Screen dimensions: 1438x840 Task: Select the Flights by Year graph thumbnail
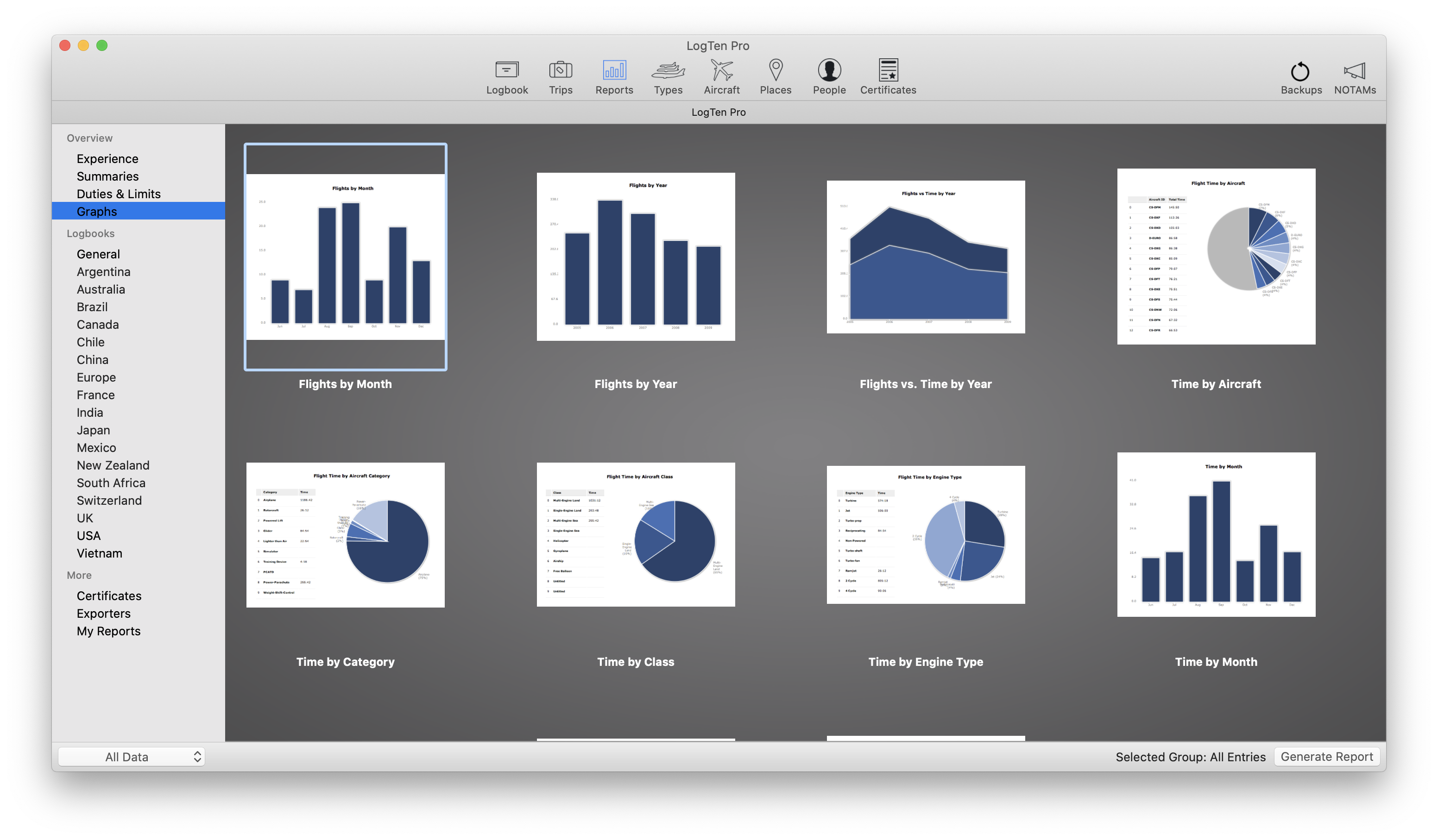(636, 257)
